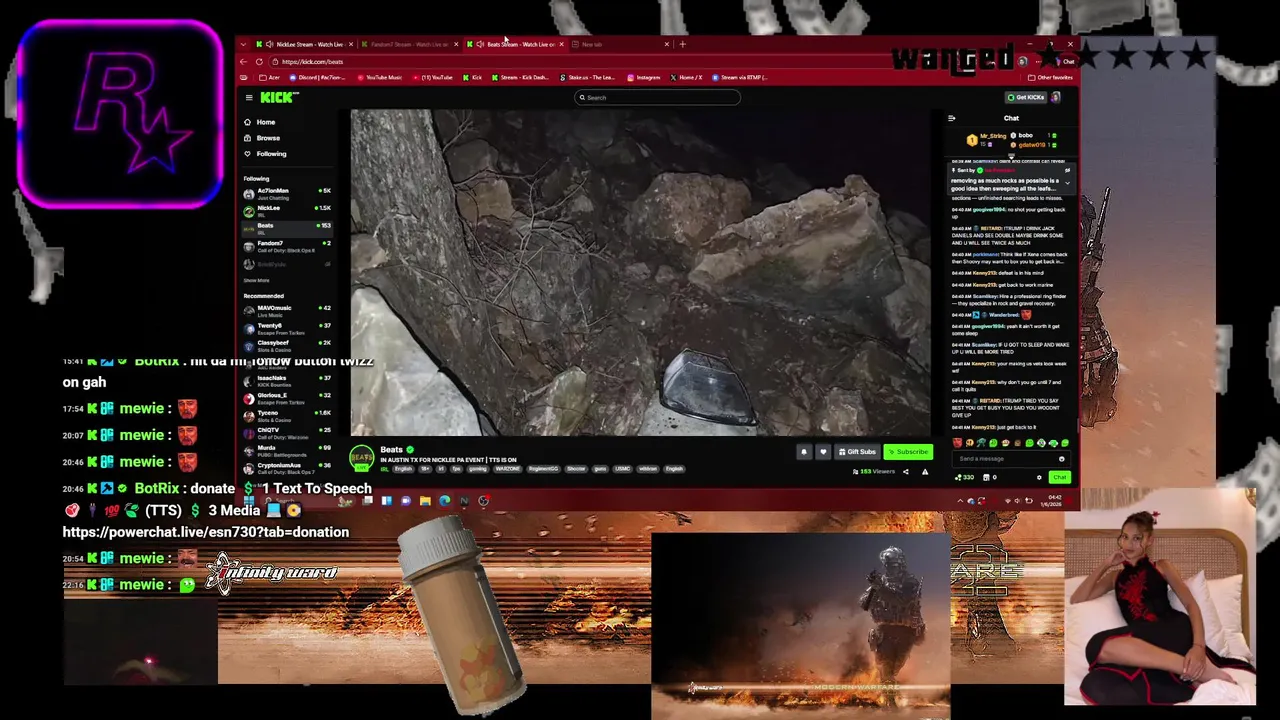The height and width of the screenshot is (720, 1280).
Task: Open the Kick hamburger sidebar menu
Action: click(249, 97)
